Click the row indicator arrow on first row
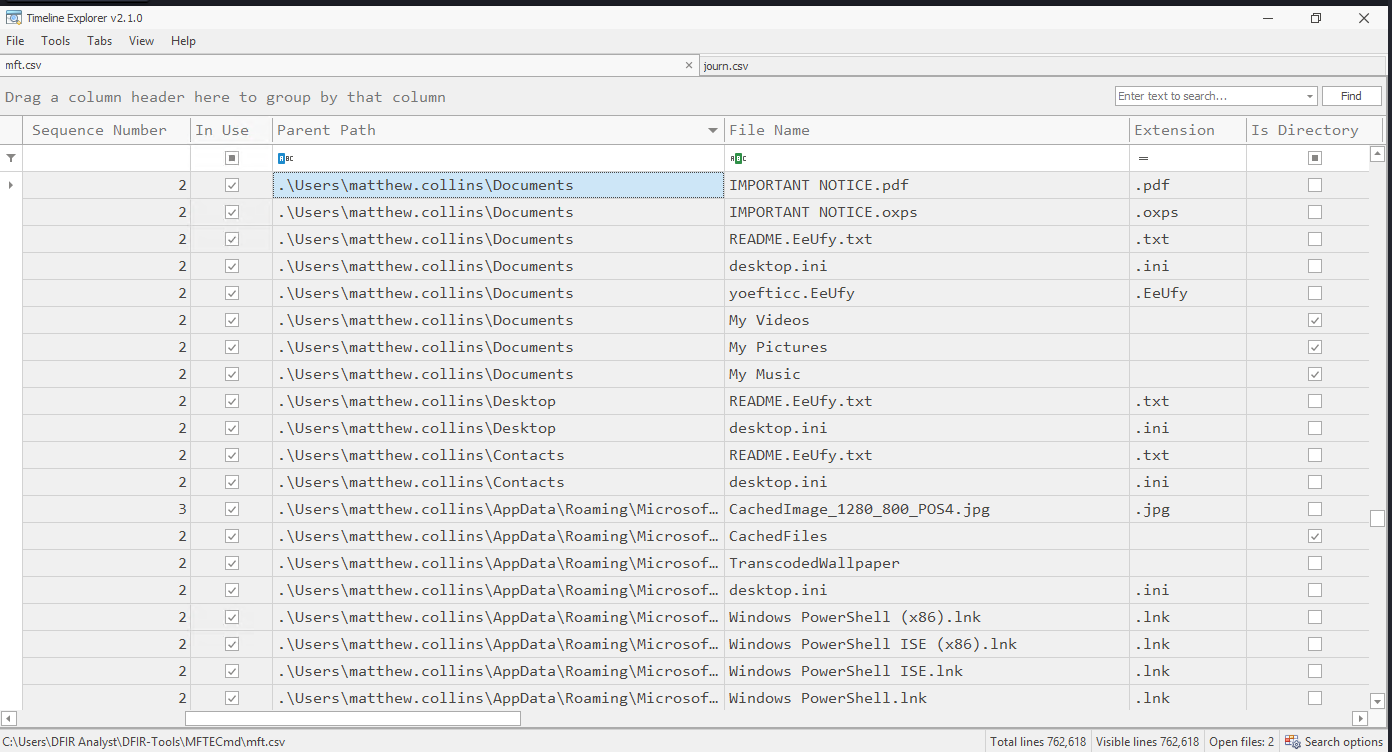This screenshot has height=752, width=1392. click(x=11, y=185)
